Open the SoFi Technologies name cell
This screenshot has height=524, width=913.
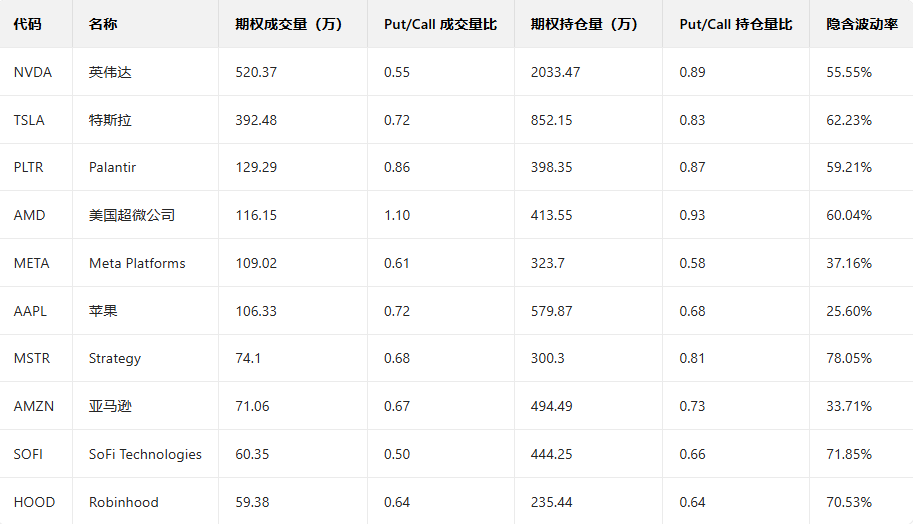[145, 454]
